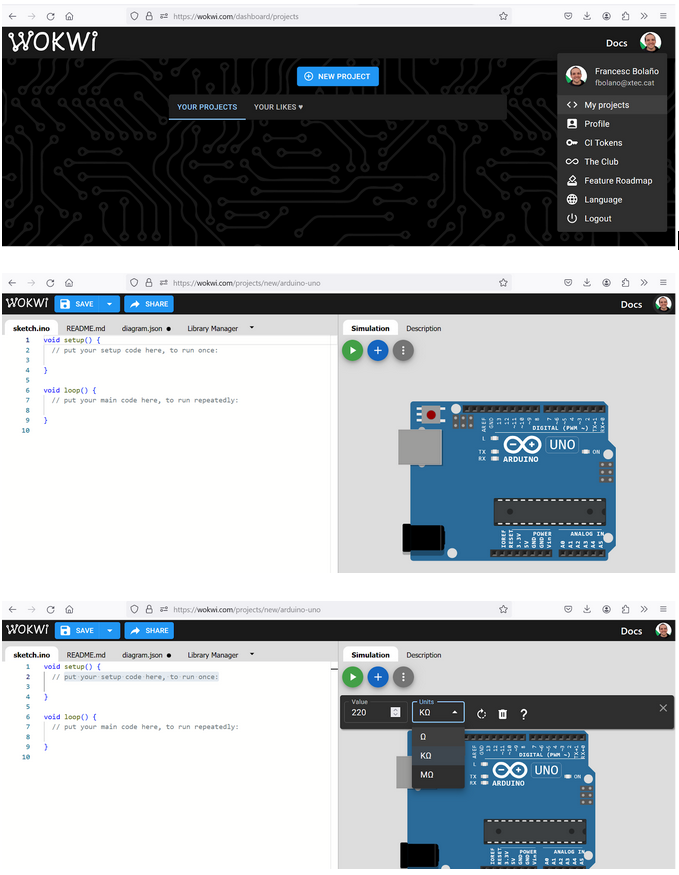The image size is (679, 875).
Task: Open CI Tokens with the key icon
Action: (x=602, y=143)
